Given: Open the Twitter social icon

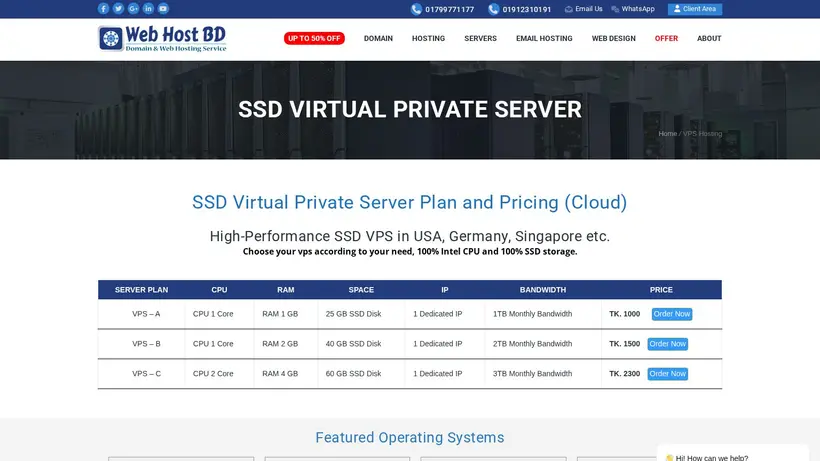Looking at the screenshot, I should 118,8.
